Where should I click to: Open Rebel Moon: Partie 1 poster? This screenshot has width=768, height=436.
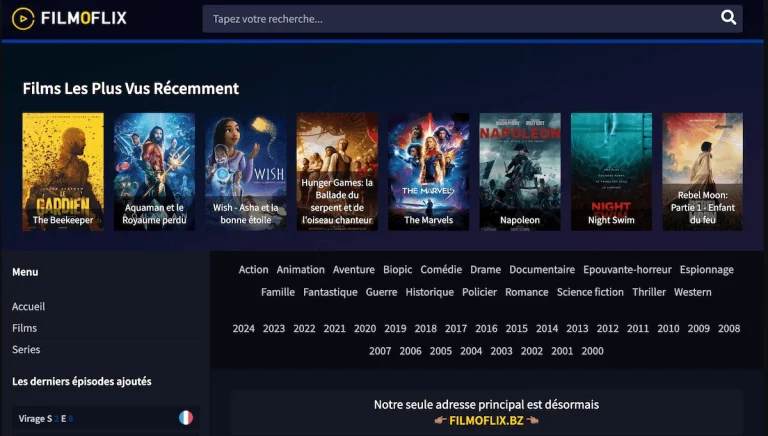point(703,171)
